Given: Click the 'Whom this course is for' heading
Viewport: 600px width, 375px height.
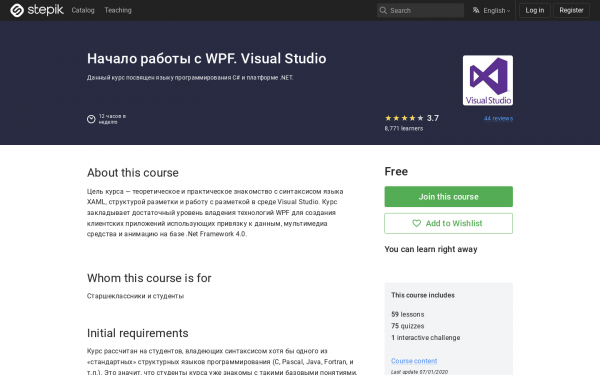Looking at the screenshot, I should [149, 278].
